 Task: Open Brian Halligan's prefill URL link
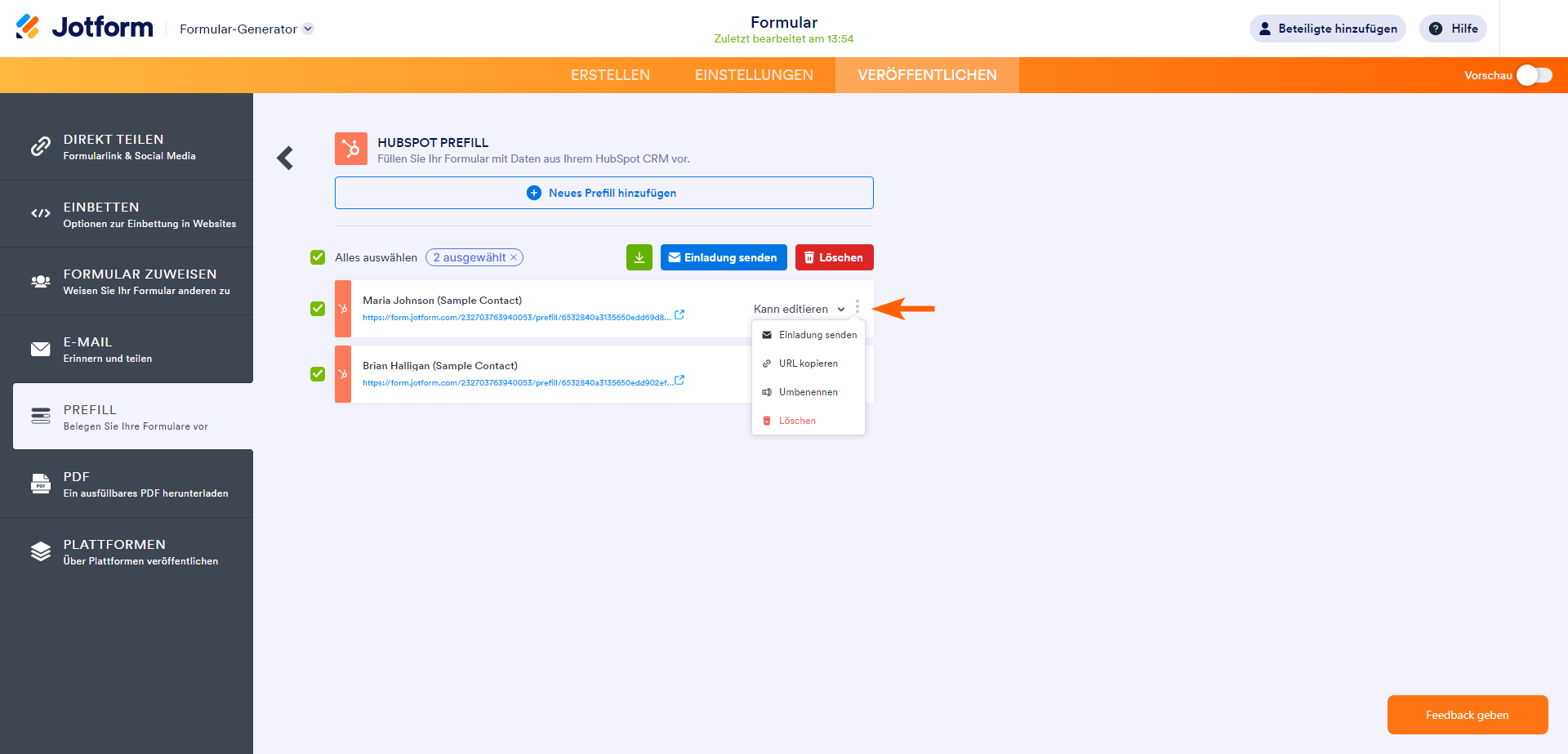click(518, 383)
